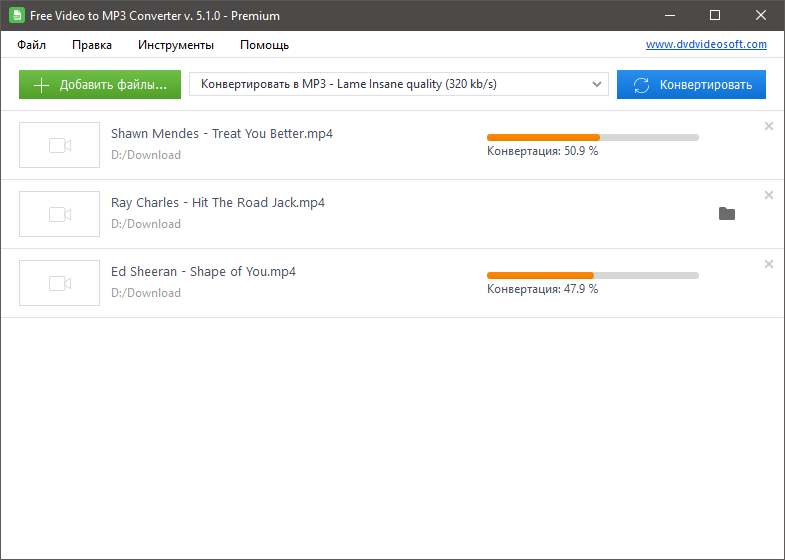Click D:/Download path under Shawn Mendes
The height and width of the screenshot is (560, 785).
point(146,155)
